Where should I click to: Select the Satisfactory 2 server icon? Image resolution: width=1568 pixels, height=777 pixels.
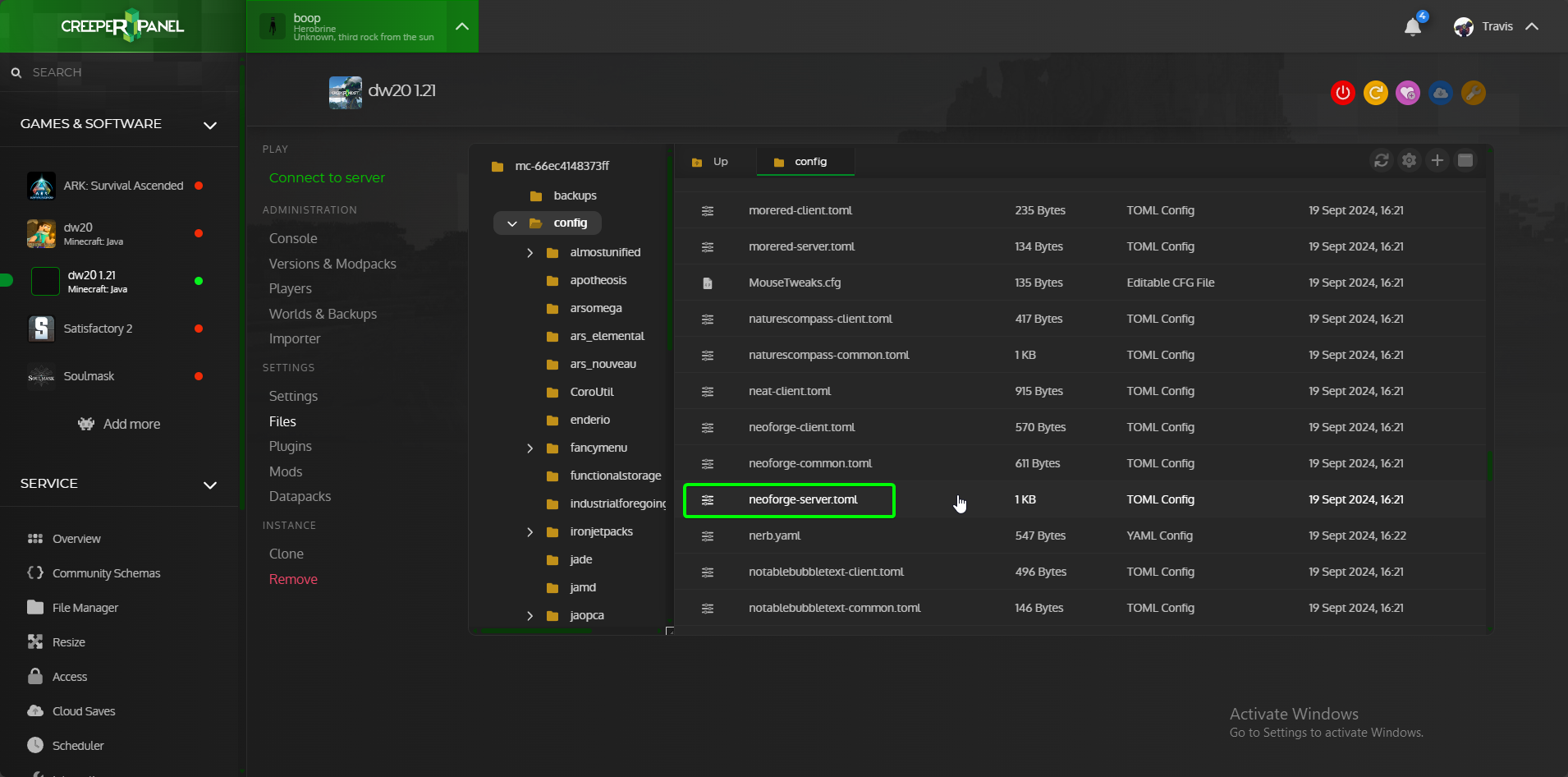(x=41, y=329)
